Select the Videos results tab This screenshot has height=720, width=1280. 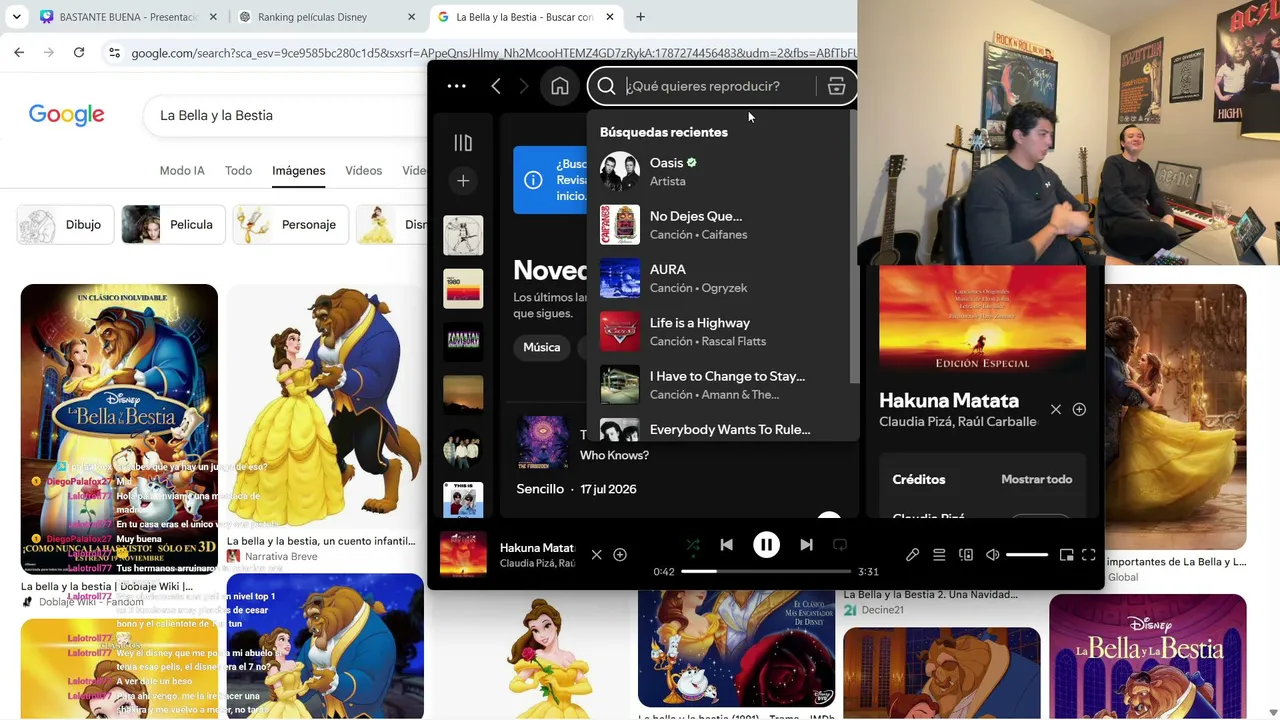pos(364,171)
